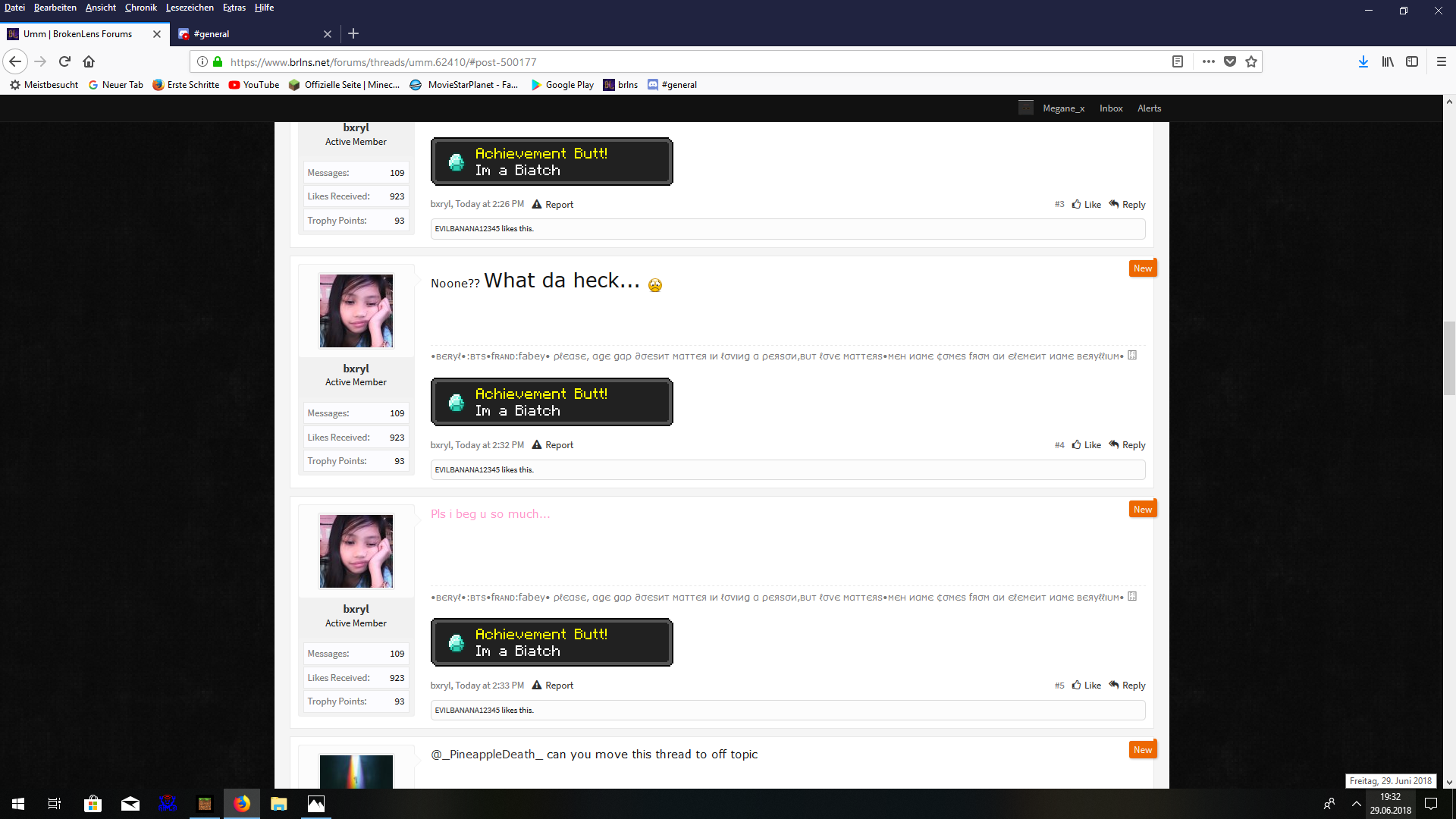Open forum Alerts
This screenshot has height=819, width=1456.
point(1149,108)
